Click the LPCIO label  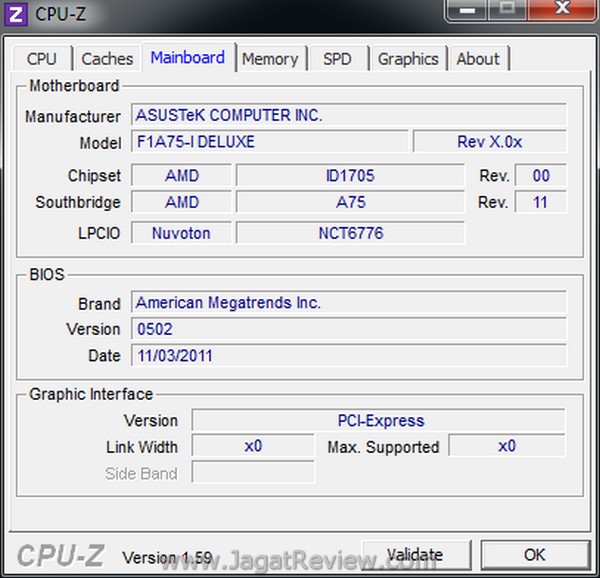point(99,233)
